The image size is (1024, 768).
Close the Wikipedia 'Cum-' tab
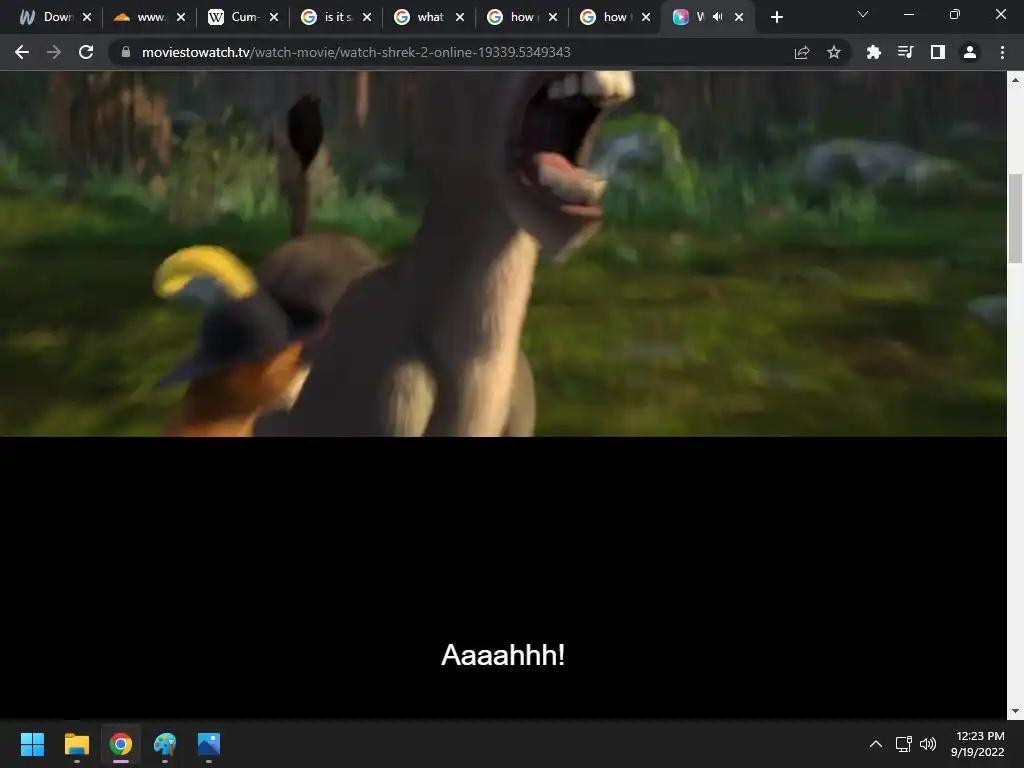coord(274,17)
